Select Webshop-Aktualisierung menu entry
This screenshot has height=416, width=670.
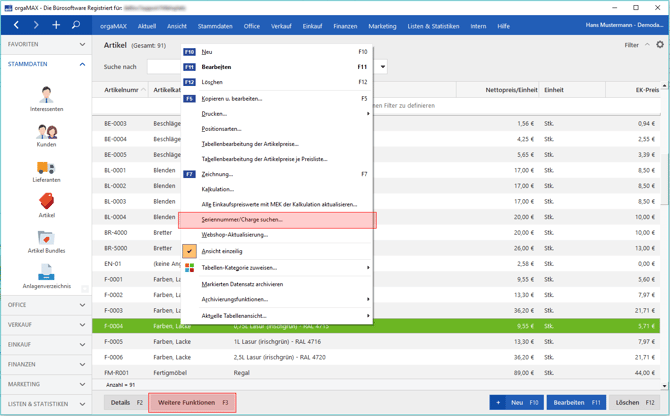[277, 235]
